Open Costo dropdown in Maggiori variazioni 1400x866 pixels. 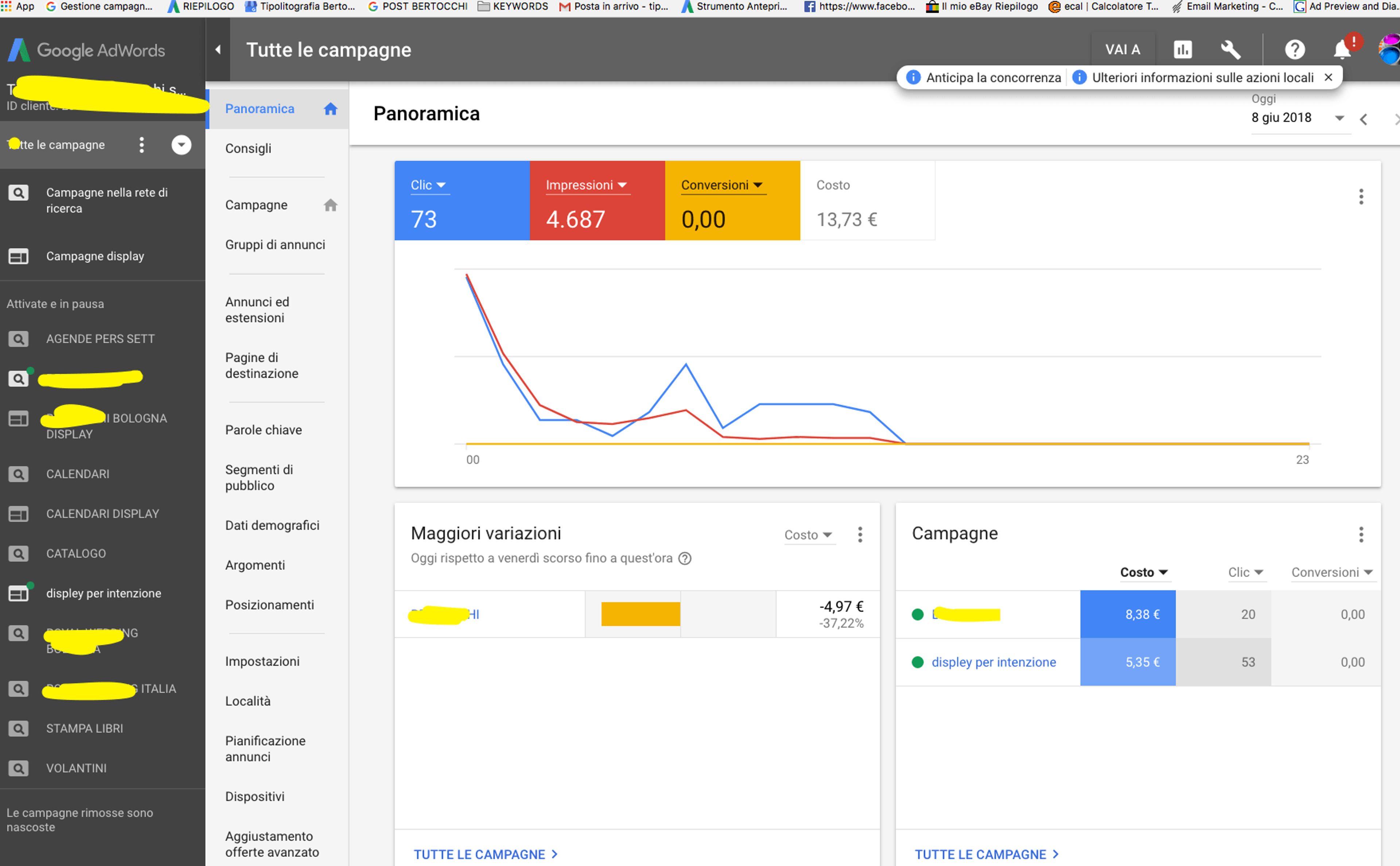(x=808, y=534)
